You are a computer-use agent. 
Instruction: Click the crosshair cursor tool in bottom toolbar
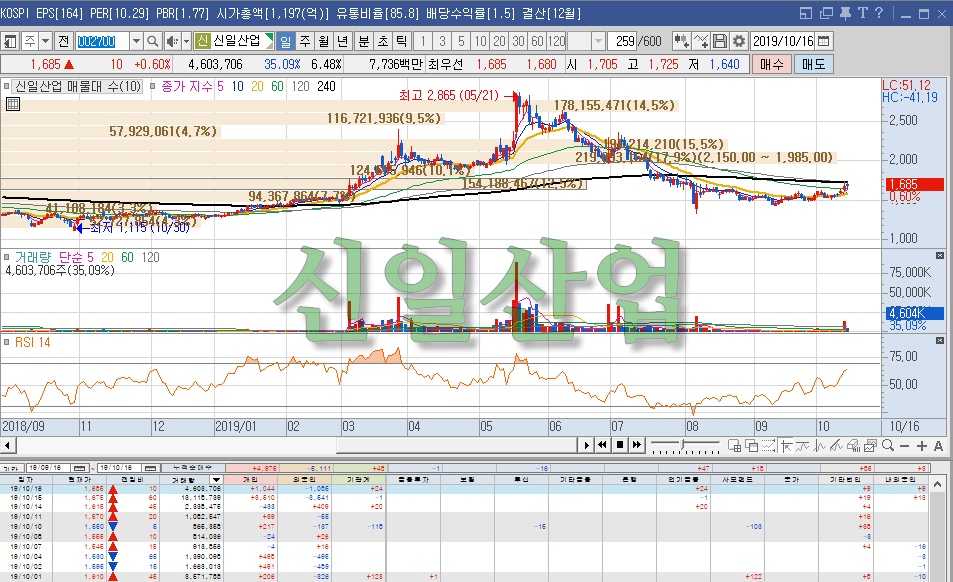point(786,446)
